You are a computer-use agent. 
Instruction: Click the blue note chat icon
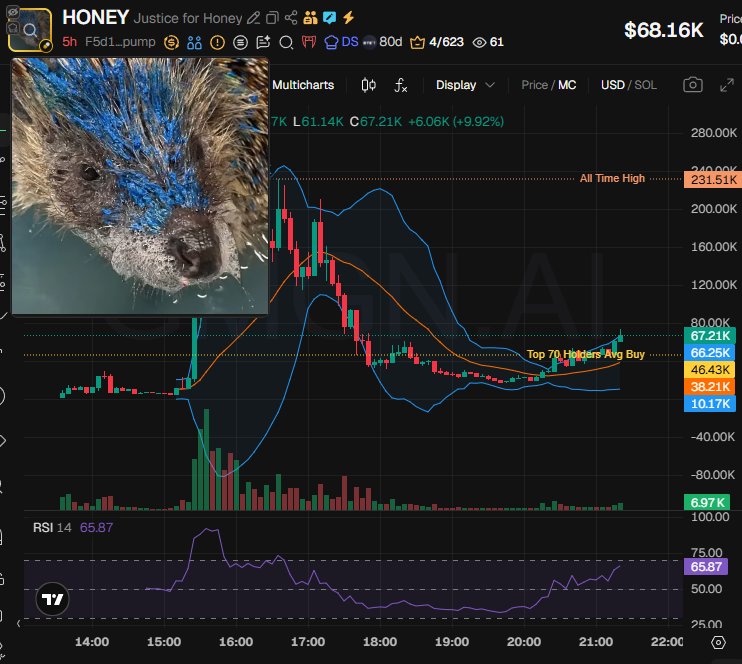329,18
